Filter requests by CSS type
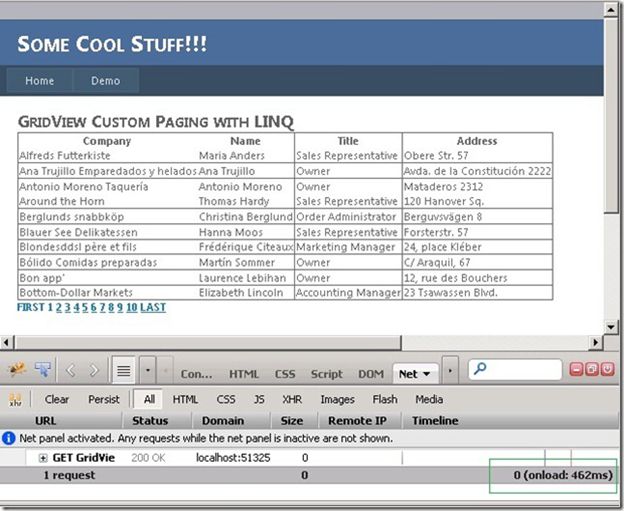This screenshot has height=511, width=624. [226, 399]
